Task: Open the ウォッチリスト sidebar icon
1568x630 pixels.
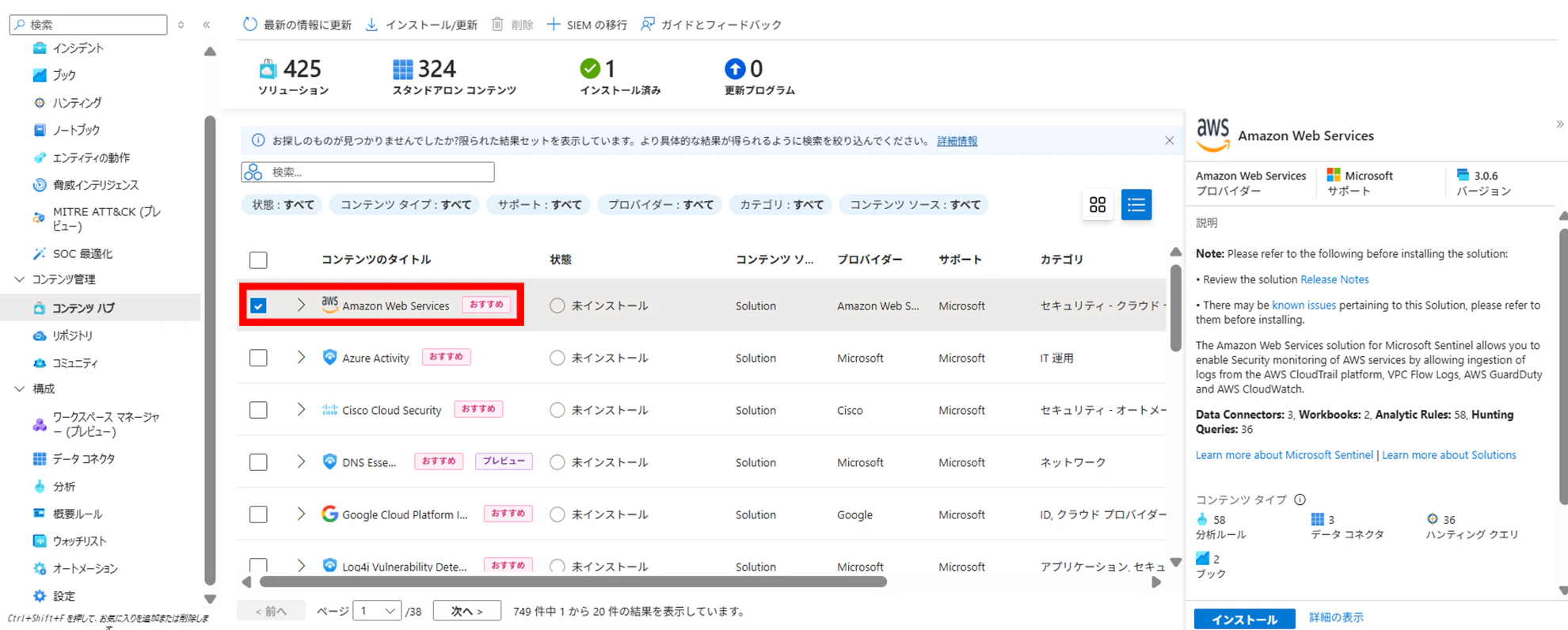Action: tap(40, 541)
